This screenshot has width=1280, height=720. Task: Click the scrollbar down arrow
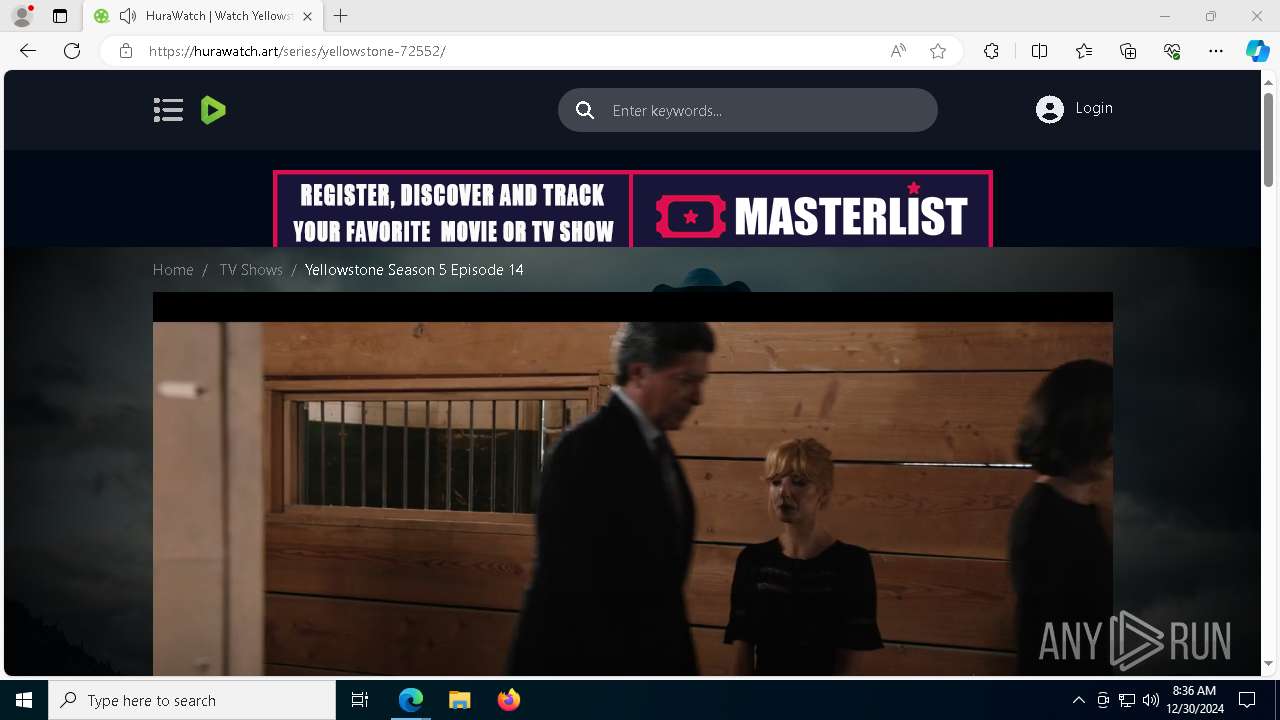pyautogui.click(x=1269, y=663)
